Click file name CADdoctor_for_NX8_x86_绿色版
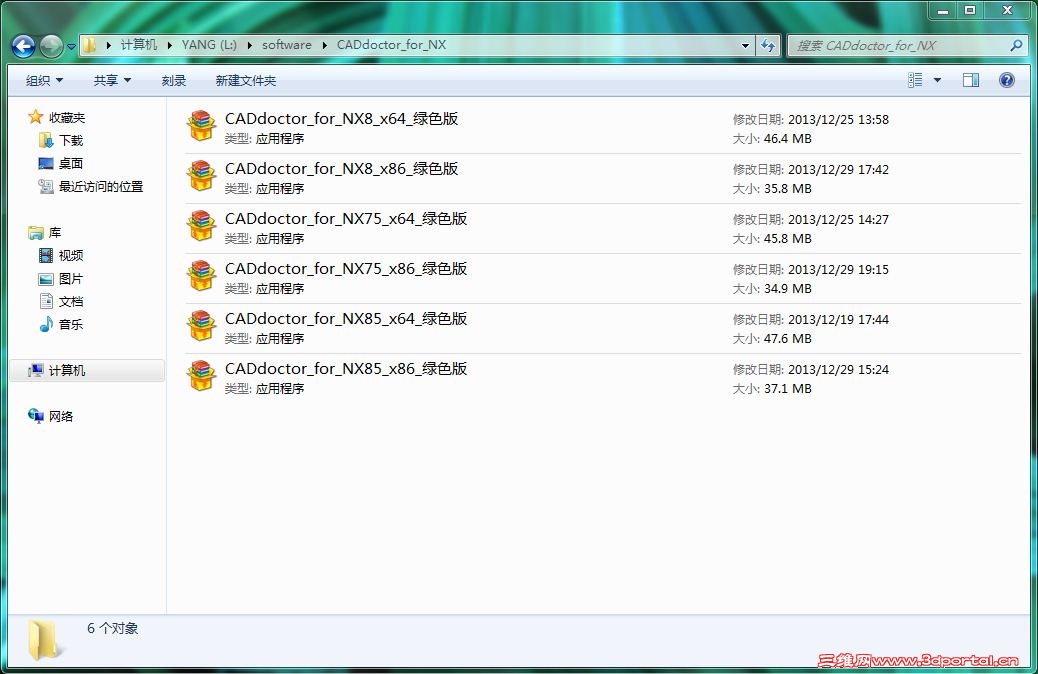The image size is (1038, 674). click(342, 169)
